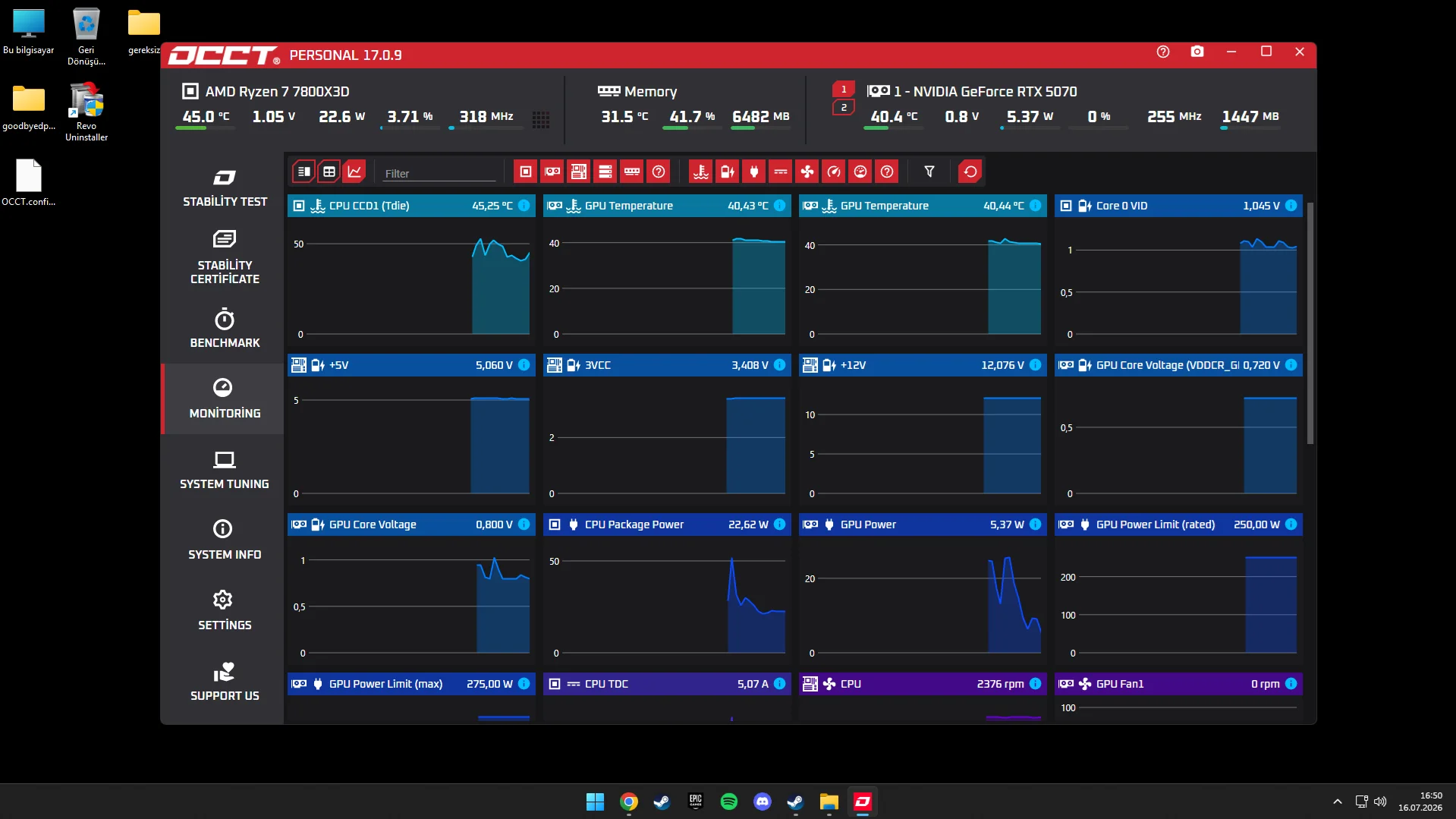Show info for CPU CCD1 (Tdie) card
Viewport: 1456px width, 819px height.
(524, 206)
